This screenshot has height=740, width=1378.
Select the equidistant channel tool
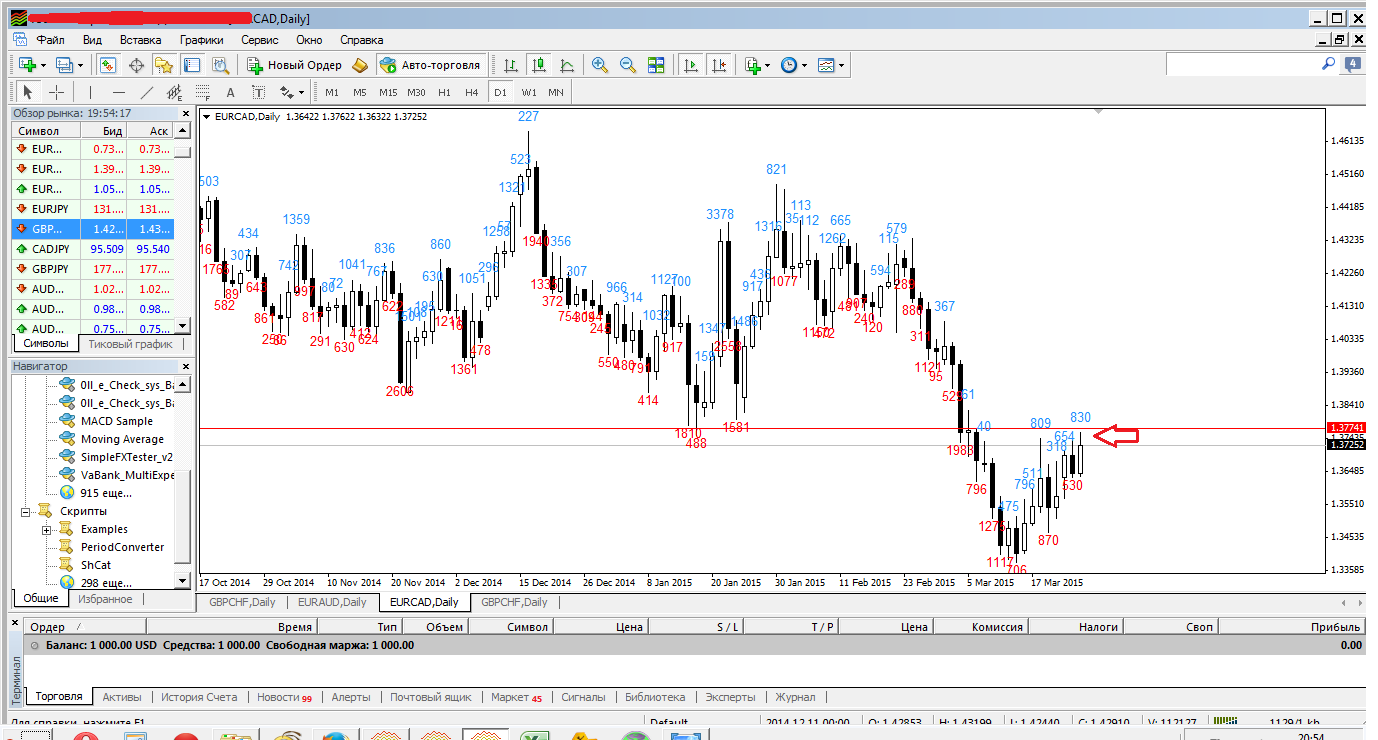click(x=175, y=92)
